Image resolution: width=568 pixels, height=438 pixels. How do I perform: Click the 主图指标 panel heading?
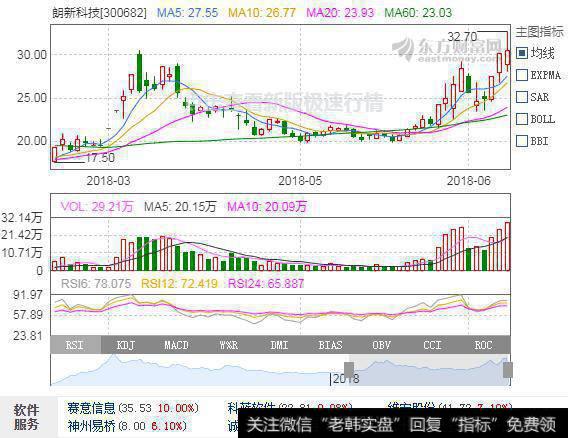(x=539, y=32)
